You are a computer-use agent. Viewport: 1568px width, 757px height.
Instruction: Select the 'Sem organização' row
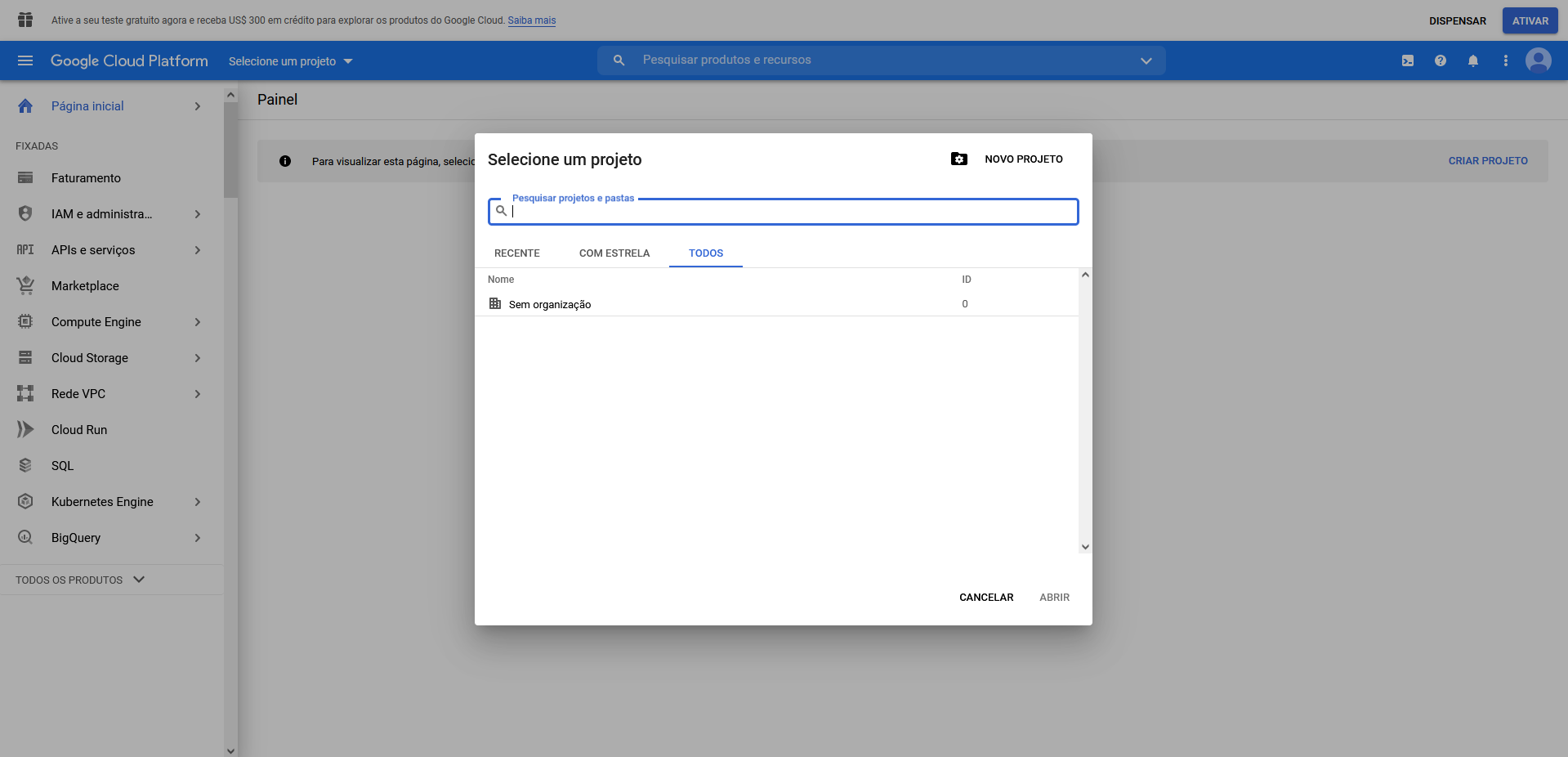tap(550, 304)
